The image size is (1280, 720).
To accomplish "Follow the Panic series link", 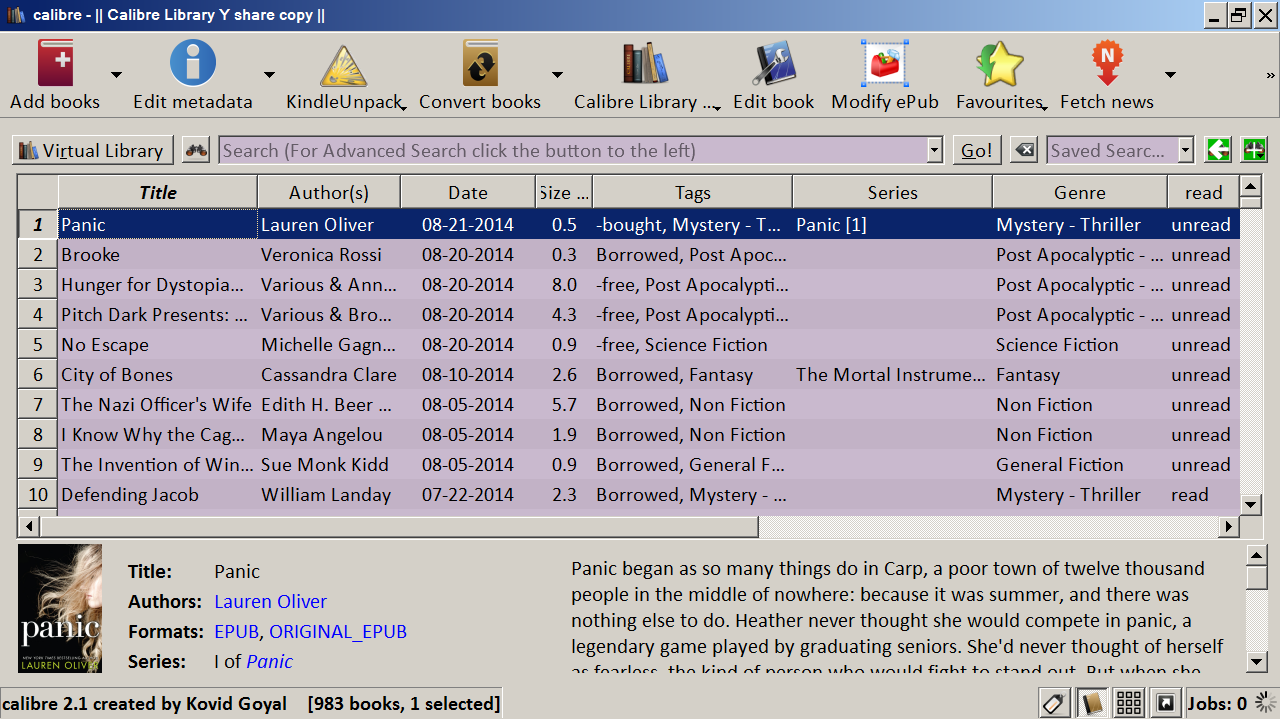I will point(269,661).
